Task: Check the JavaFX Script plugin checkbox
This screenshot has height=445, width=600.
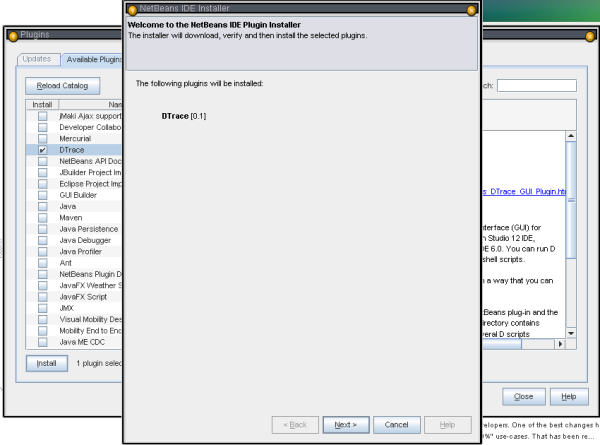Action: pyautogui.click(x=42, y=297)
